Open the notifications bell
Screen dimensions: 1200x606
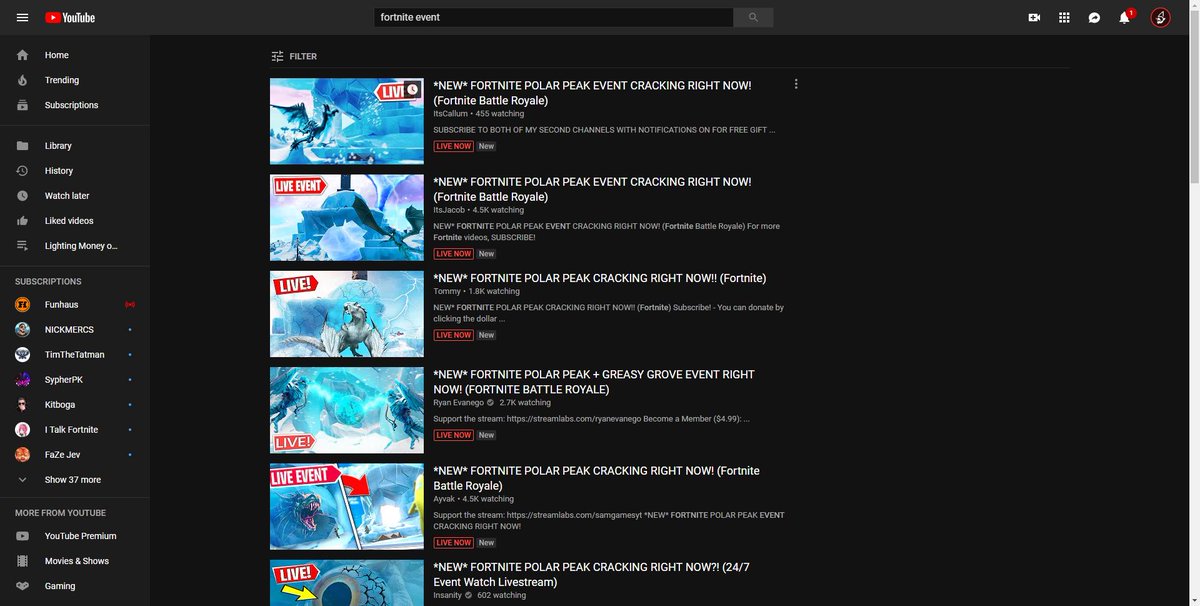pyautogui.click(x=1124, y=17)
